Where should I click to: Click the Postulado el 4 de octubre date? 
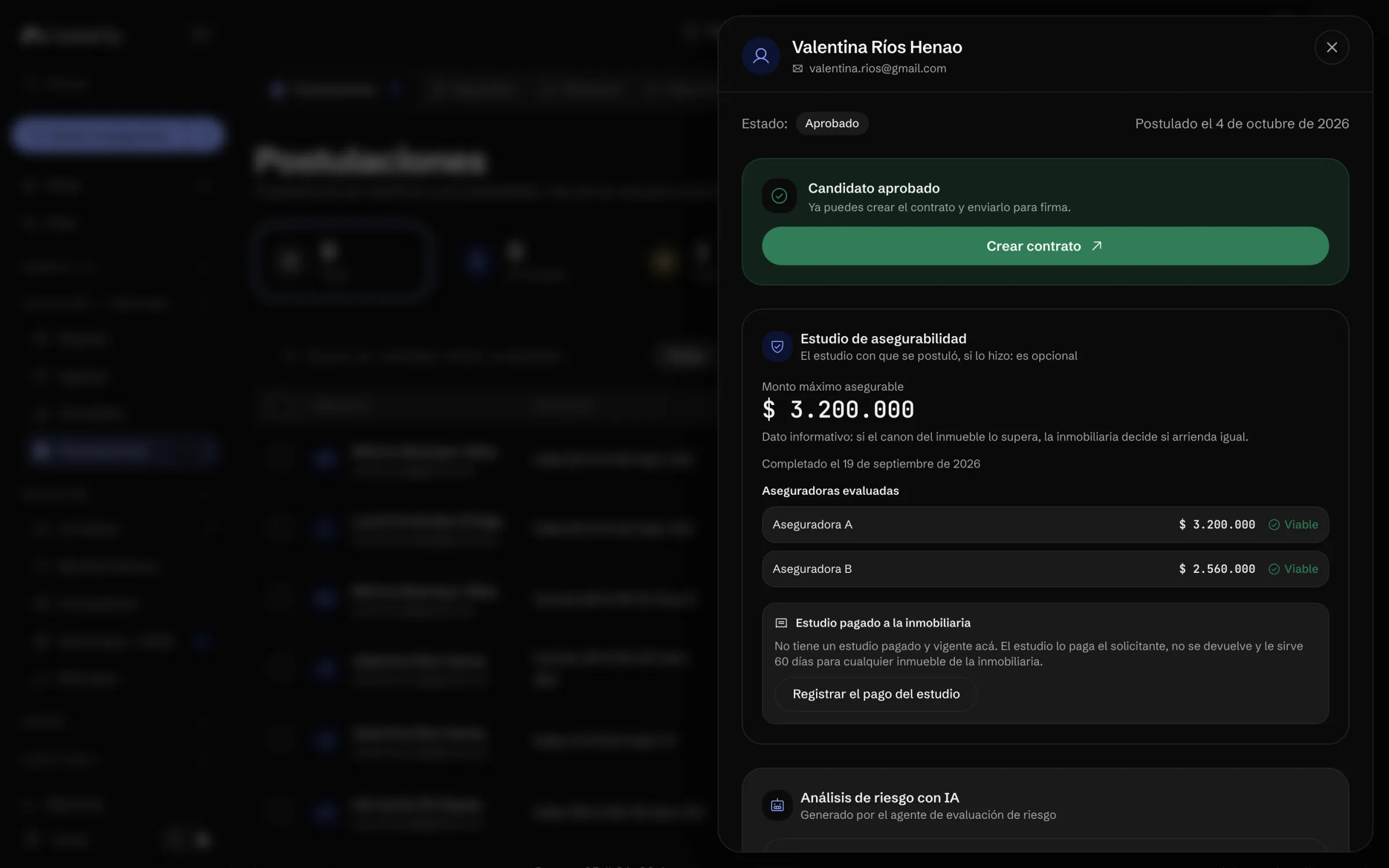1241,124
